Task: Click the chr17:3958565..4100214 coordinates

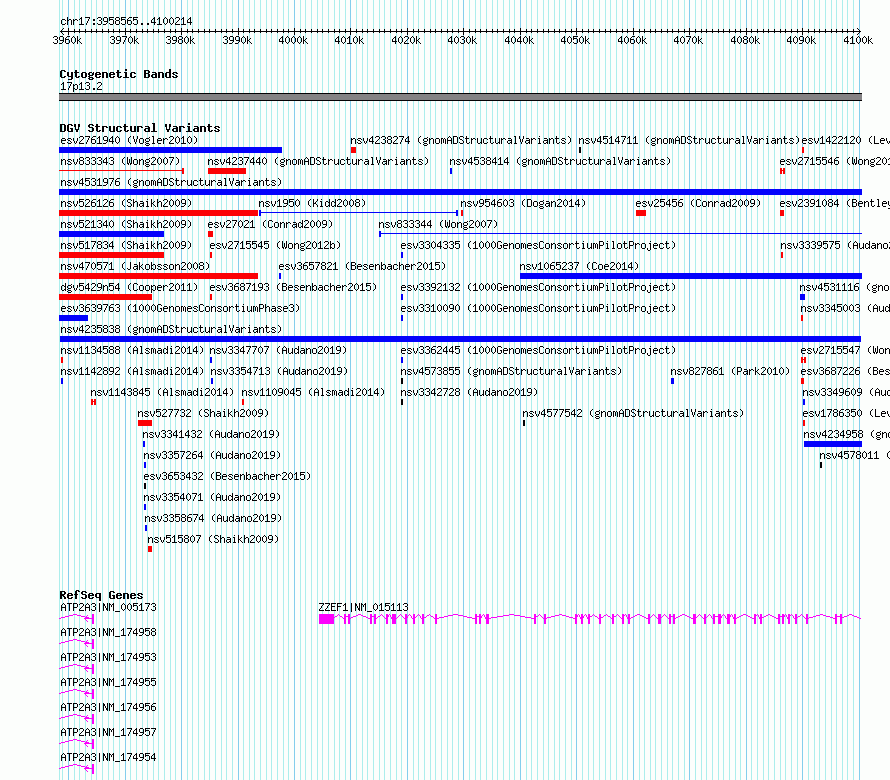Action: point(126,22)
